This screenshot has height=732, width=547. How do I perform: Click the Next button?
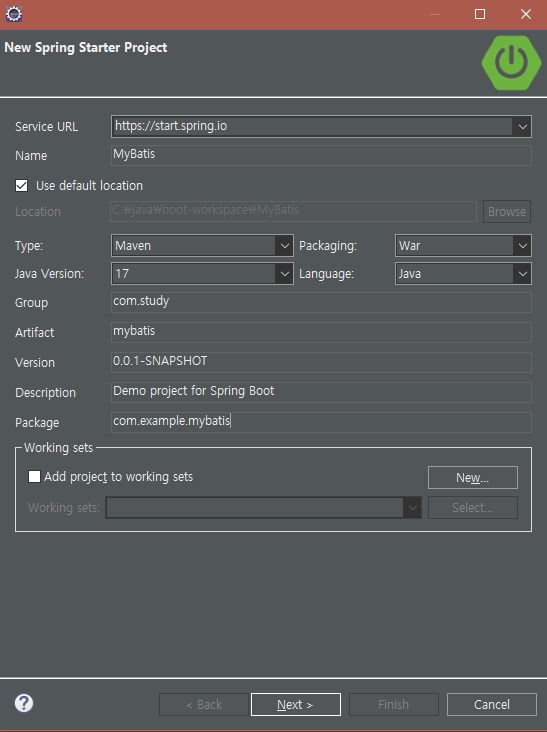pyautogui.click(x=296, y=704)
